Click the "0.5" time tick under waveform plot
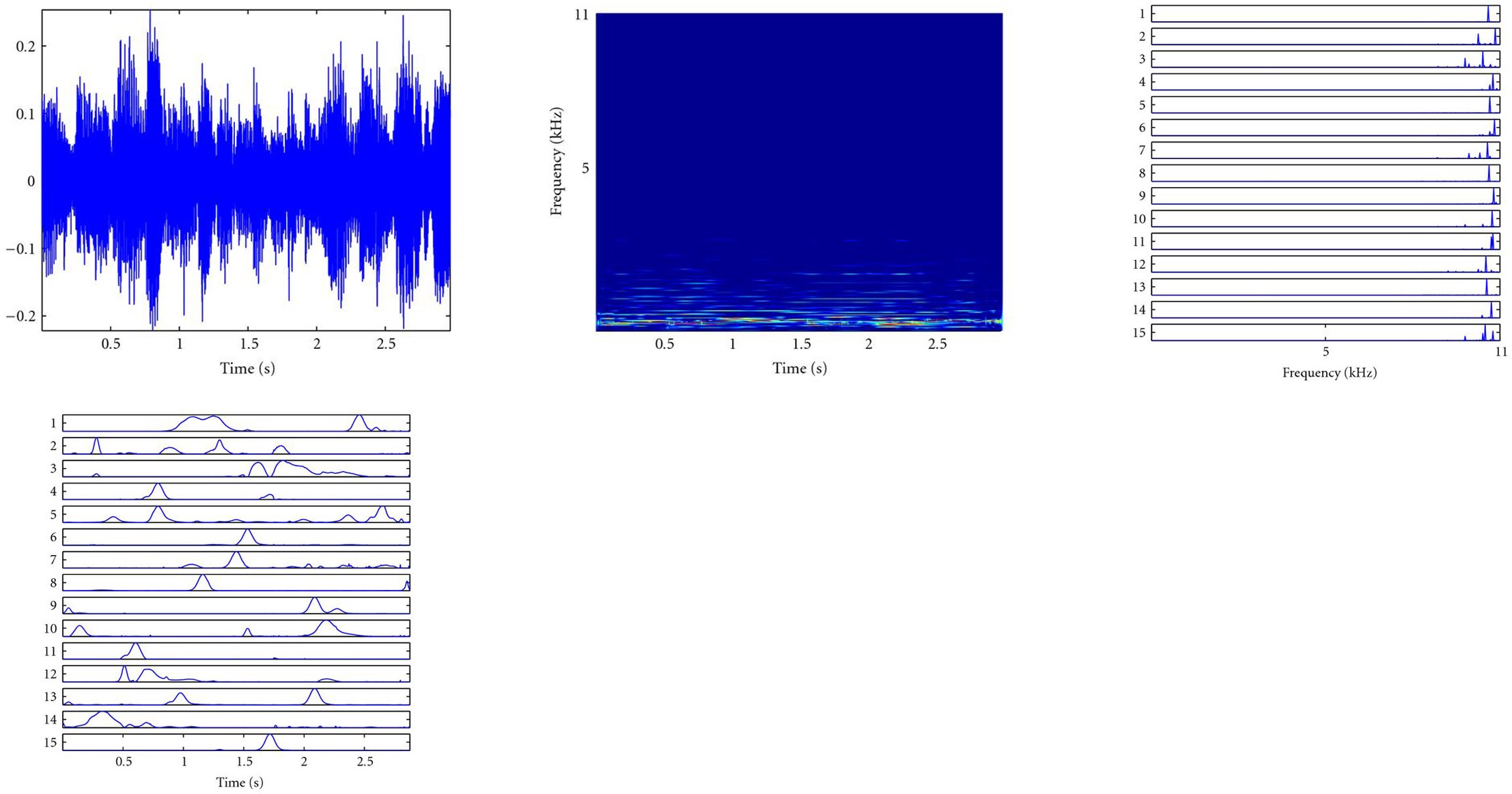This screenshot has width=1512, height=794. (111, 344)
